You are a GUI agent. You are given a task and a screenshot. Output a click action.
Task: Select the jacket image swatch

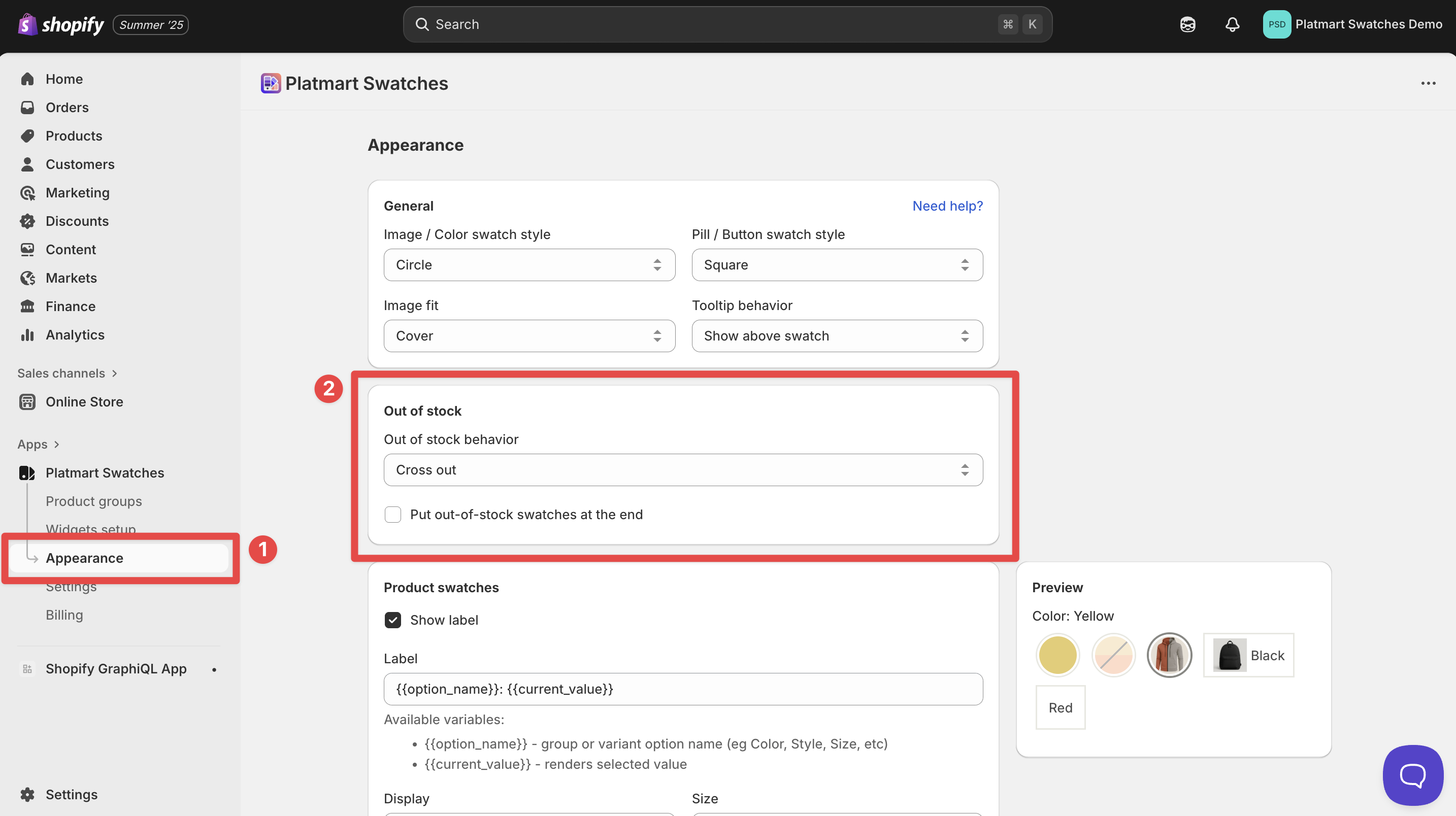[x=1170, y=656]
